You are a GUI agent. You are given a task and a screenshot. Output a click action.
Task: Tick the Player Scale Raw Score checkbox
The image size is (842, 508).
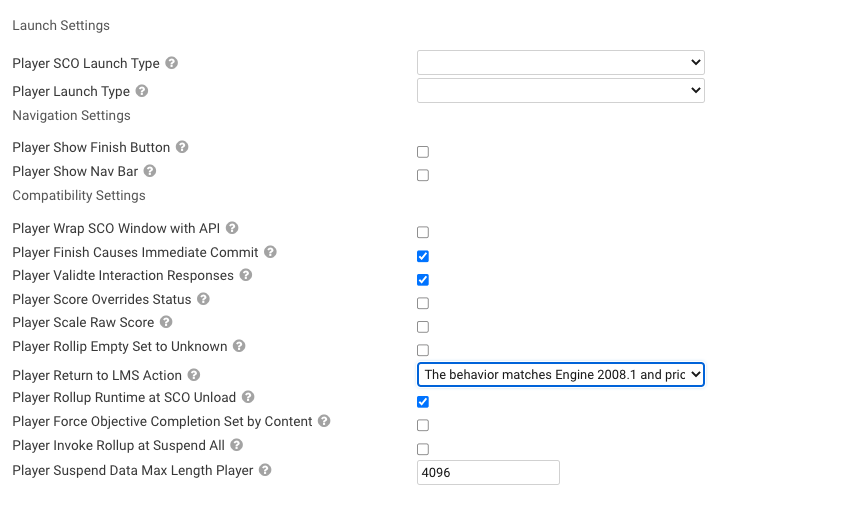tap(423, 327)
